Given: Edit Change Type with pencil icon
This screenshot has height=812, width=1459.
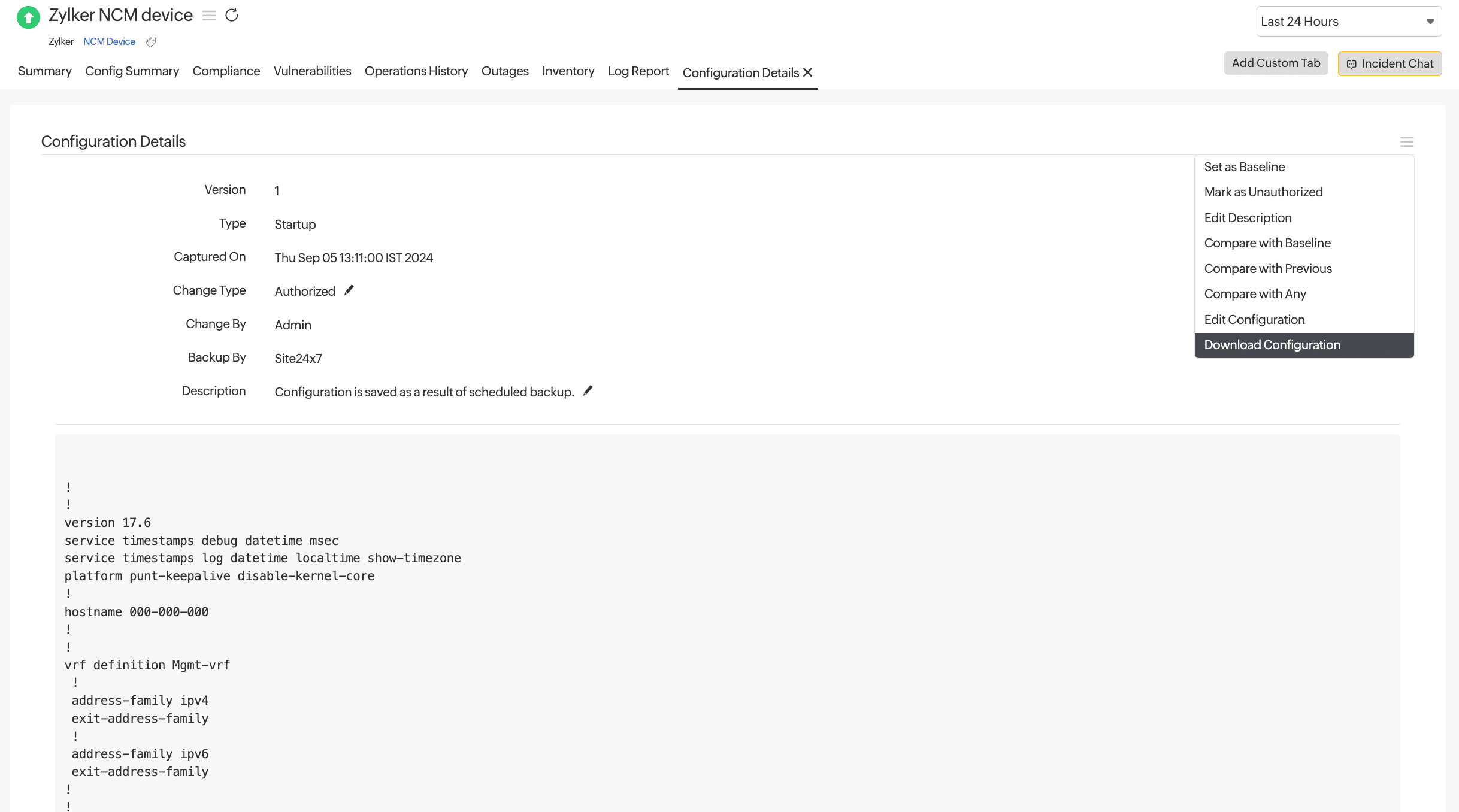Looking at the screenshot, I should [349, 290].
